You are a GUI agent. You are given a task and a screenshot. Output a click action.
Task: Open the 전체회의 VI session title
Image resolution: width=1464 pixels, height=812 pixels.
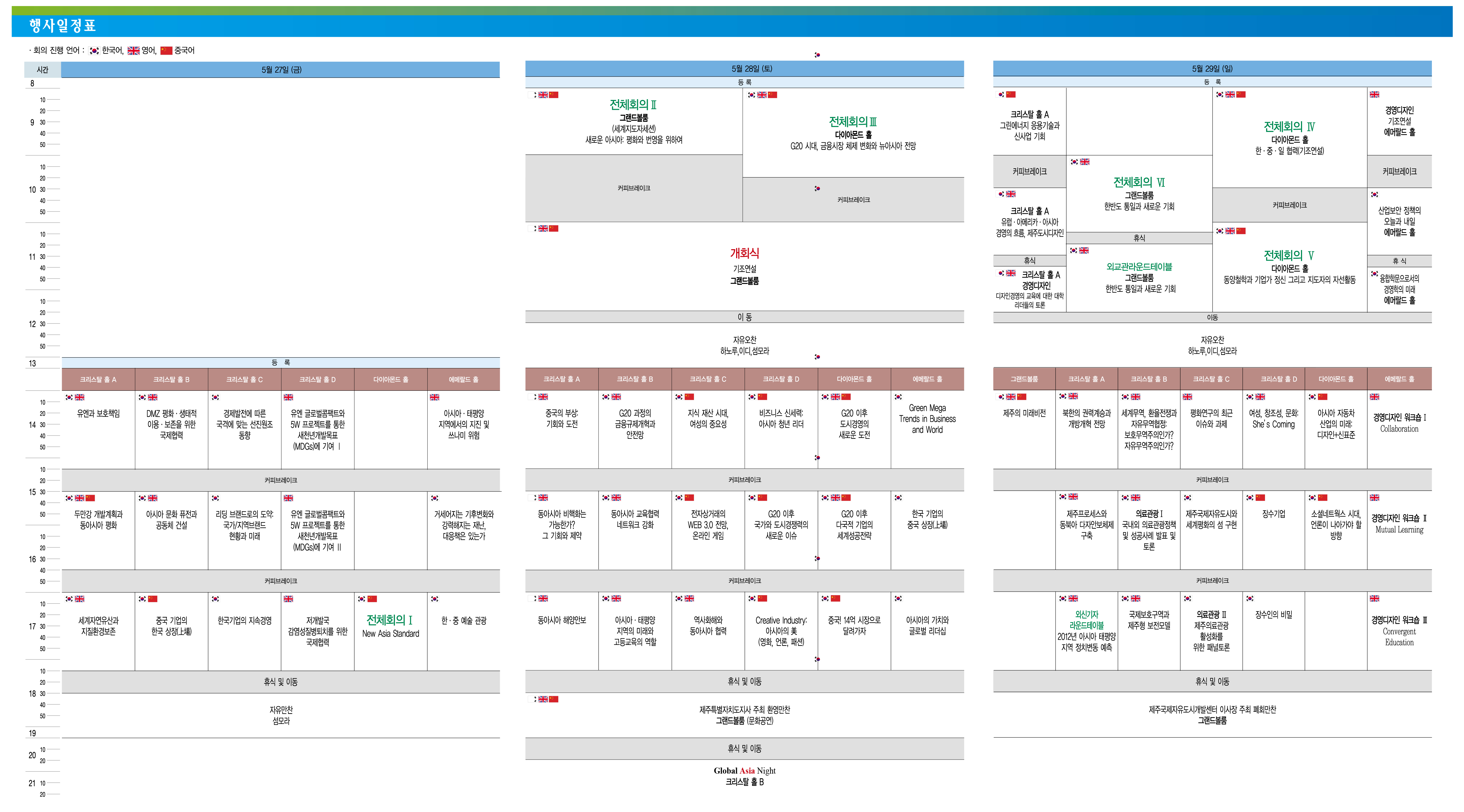click(x=1139, y=182)
